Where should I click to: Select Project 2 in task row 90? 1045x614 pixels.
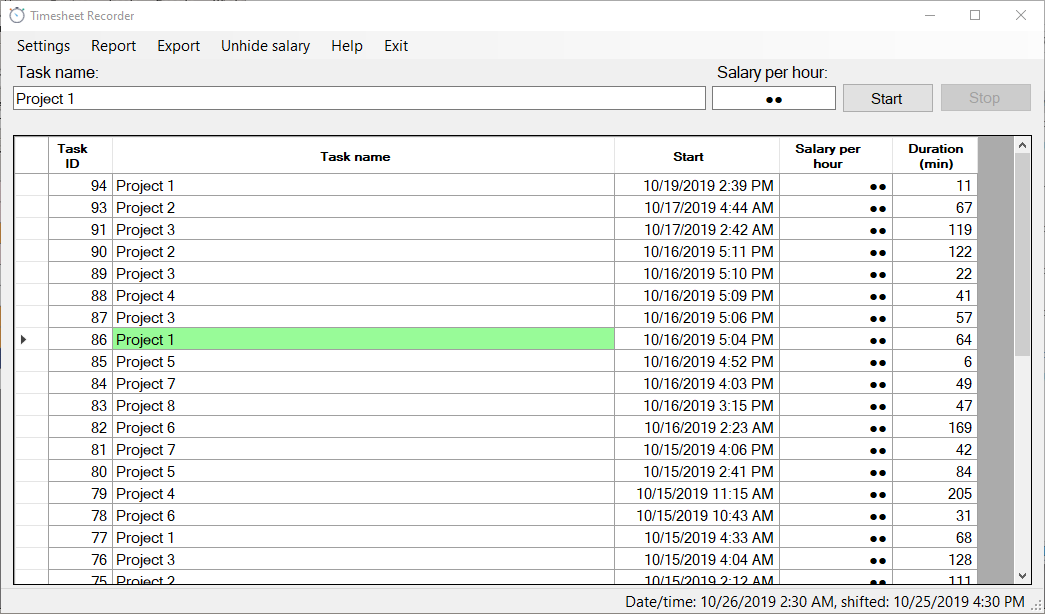point(363,251)
